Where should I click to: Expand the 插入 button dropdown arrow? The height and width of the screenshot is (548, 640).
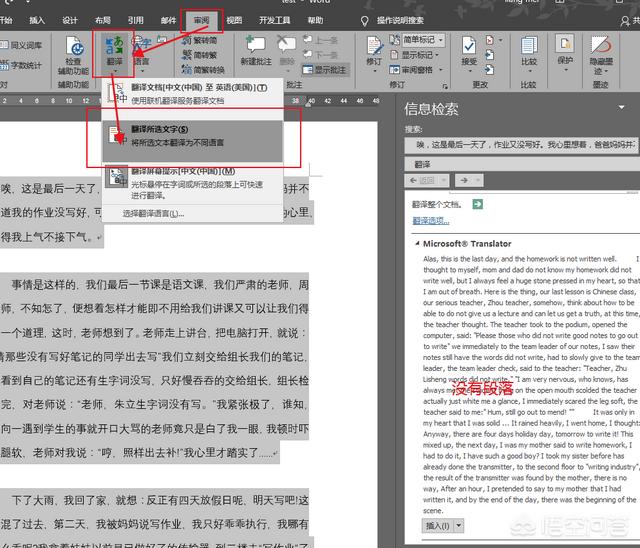click(x=459, y=525)
